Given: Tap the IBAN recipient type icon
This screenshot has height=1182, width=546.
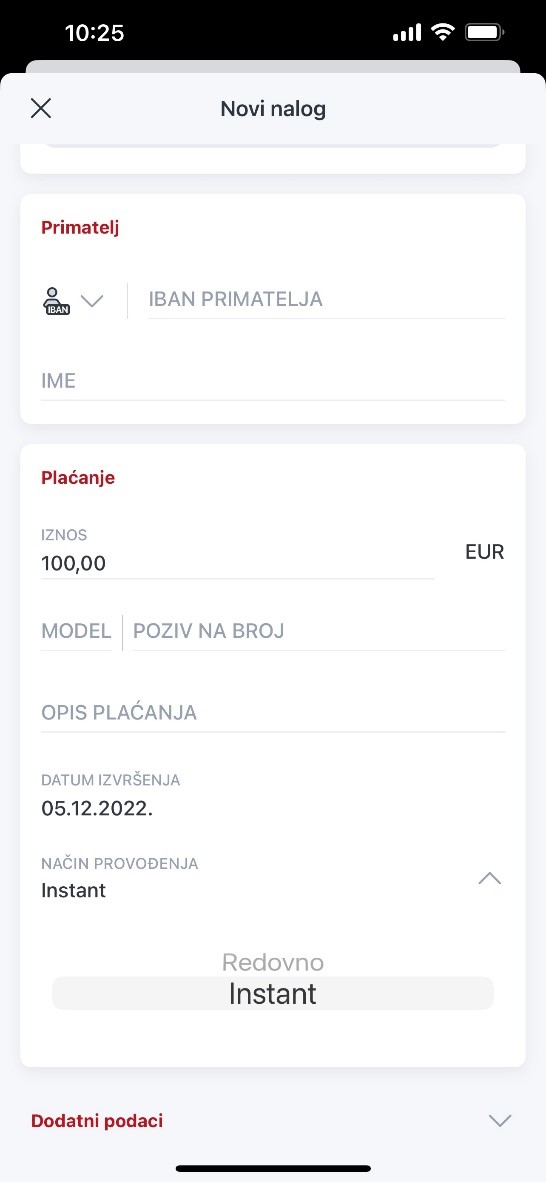Looking at the screenshot, I should click(57, 300).
